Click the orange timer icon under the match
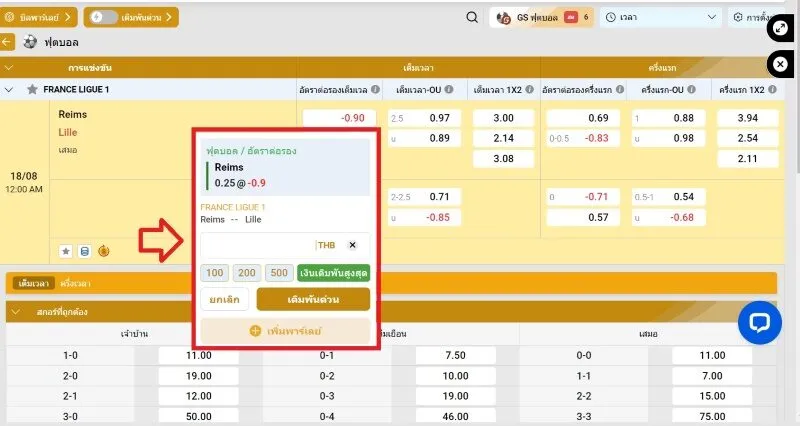Screen dimensions: 800x426 coord(104,251)
